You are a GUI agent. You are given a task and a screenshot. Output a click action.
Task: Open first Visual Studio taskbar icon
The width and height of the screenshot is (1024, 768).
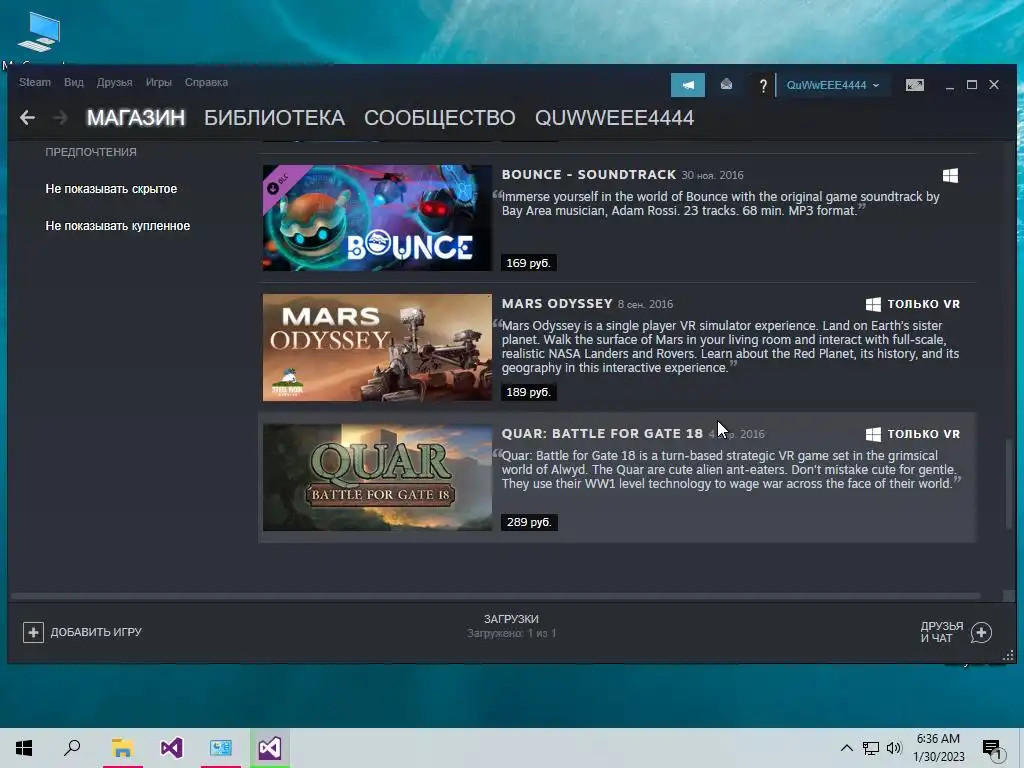coord(171,748)
